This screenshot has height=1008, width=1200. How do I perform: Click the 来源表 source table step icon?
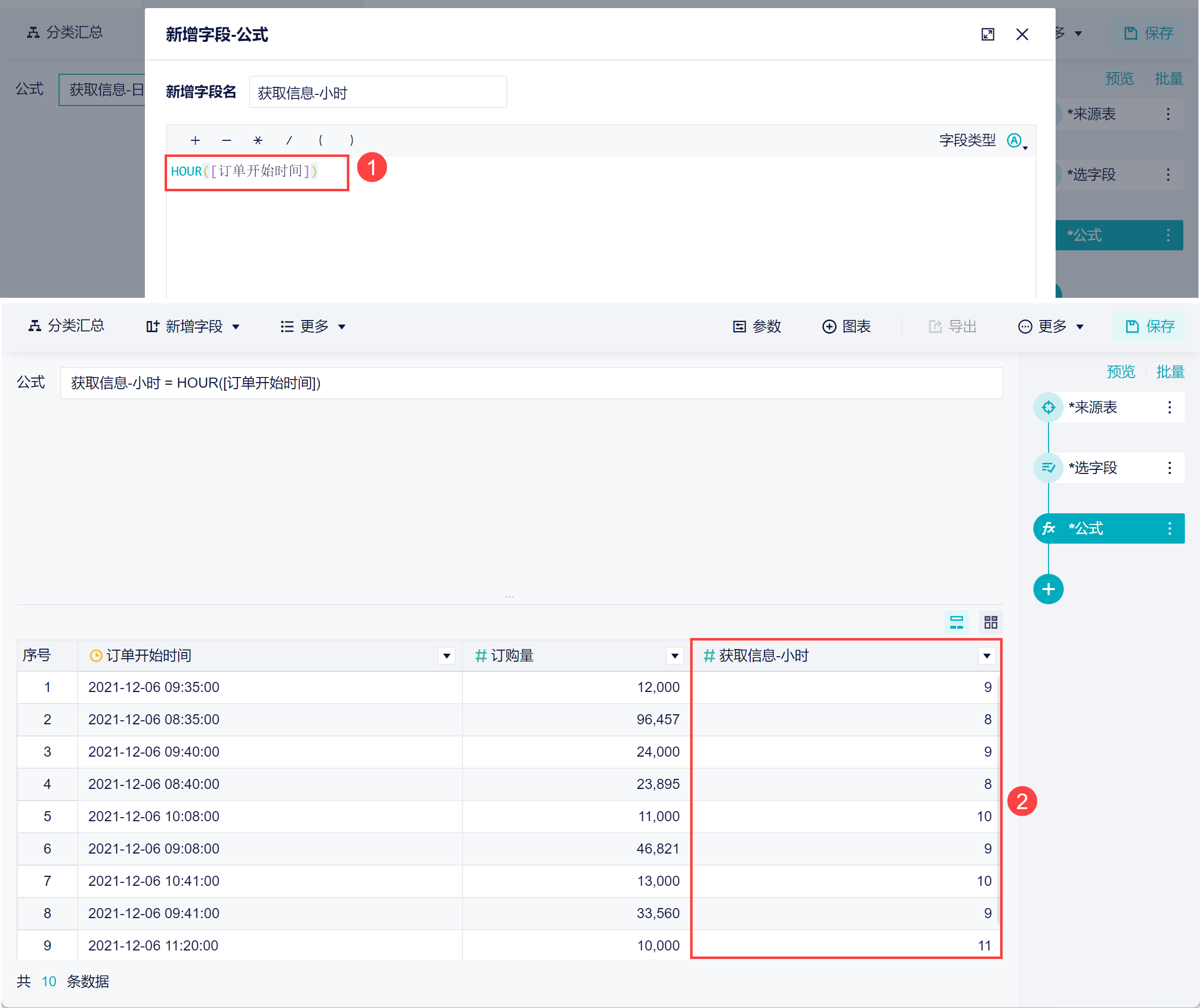1048,407
